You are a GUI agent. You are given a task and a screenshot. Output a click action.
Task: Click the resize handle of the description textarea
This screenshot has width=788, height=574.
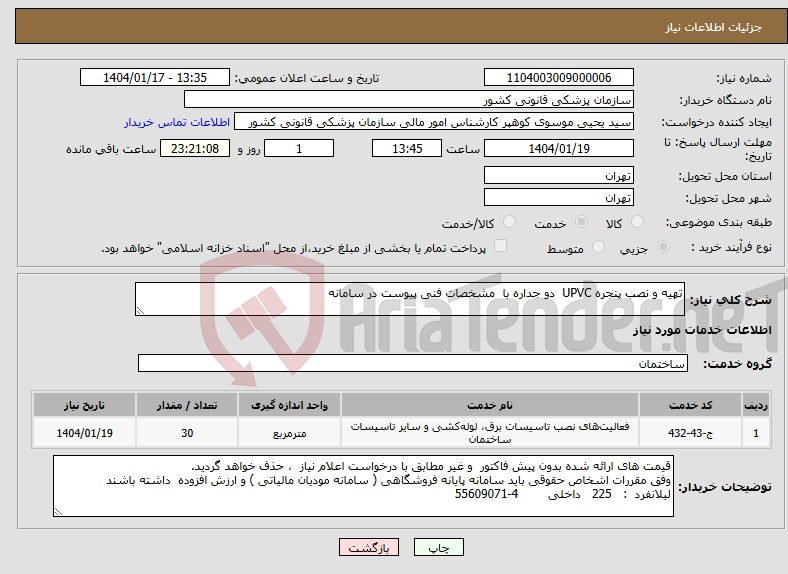[140, 311]
